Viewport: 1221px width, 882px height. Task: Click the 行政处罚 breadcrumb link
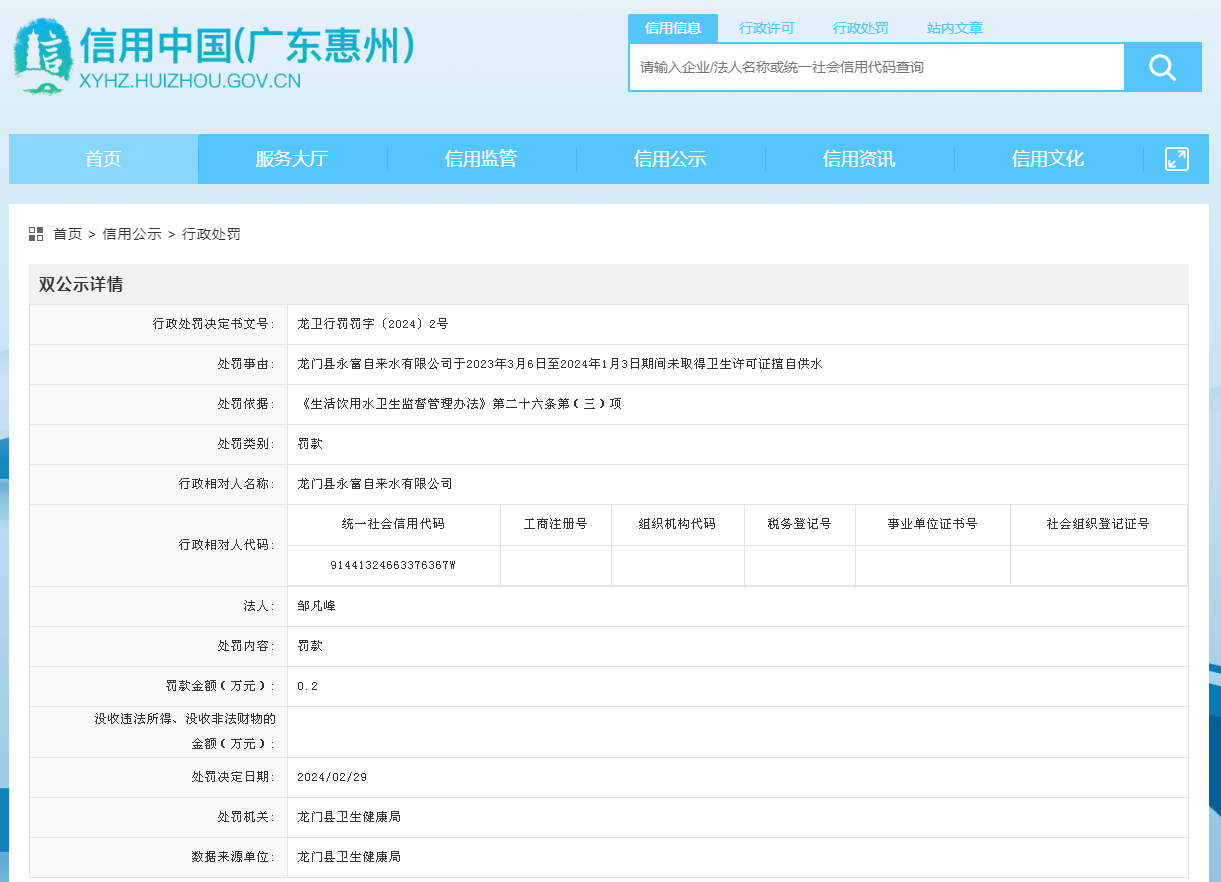click(x=211, y=234)
